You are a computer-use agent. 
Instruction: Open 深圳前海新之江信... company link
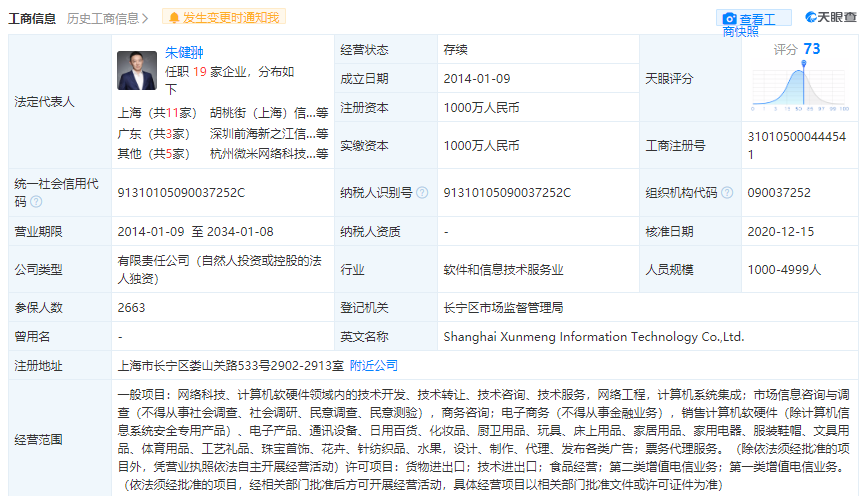(x=269, y=134)
